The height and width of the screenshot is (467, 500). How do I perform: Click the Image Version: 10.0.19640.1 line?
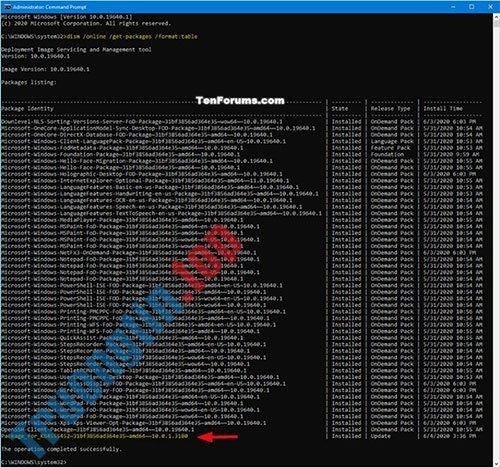coord(45,69)
